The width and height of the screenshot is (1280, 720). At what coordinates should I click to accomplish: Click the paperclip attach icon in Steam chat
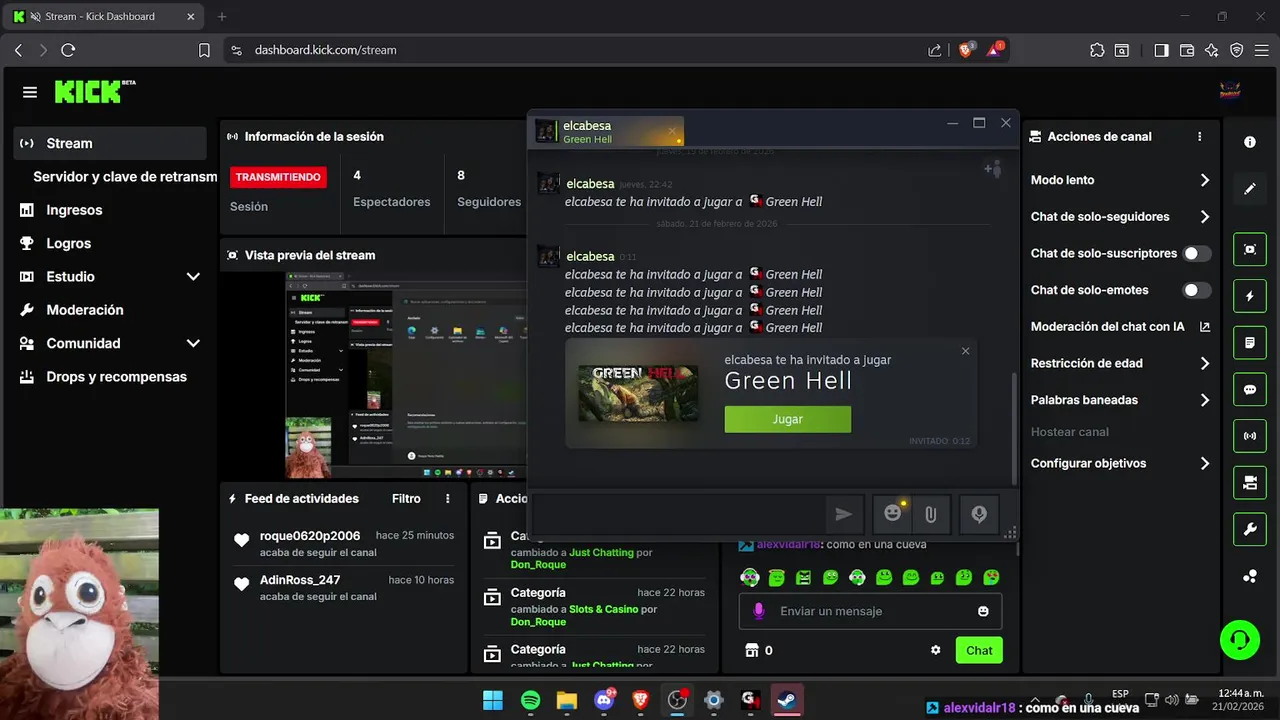click(930, 514)
